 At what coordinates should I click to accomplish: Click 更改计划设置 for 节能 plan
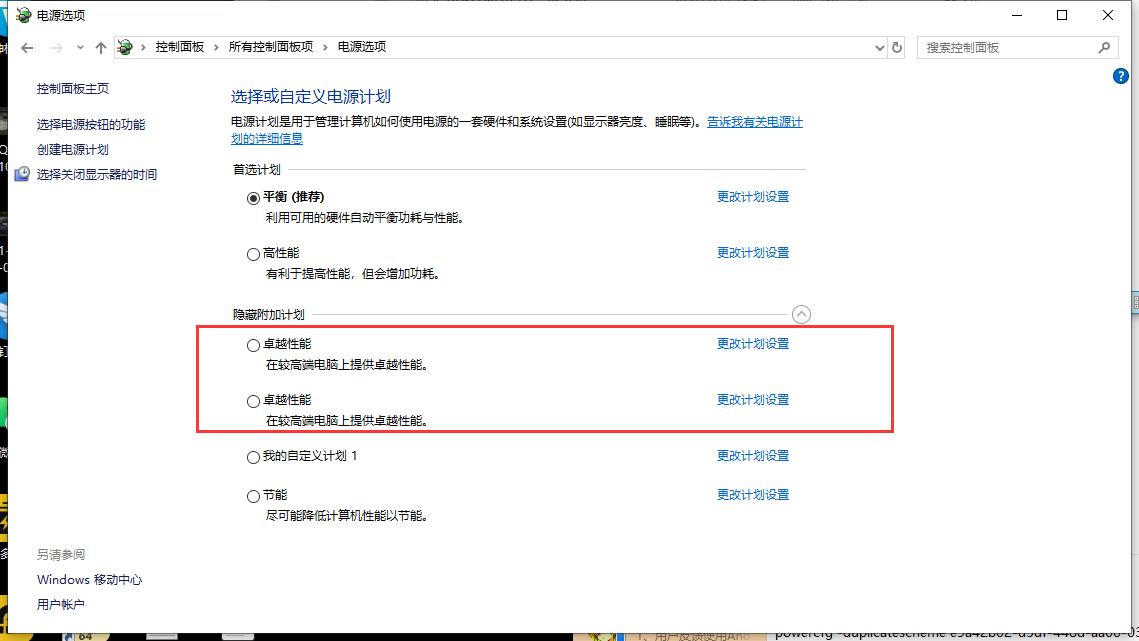click(x=752, y=495)
